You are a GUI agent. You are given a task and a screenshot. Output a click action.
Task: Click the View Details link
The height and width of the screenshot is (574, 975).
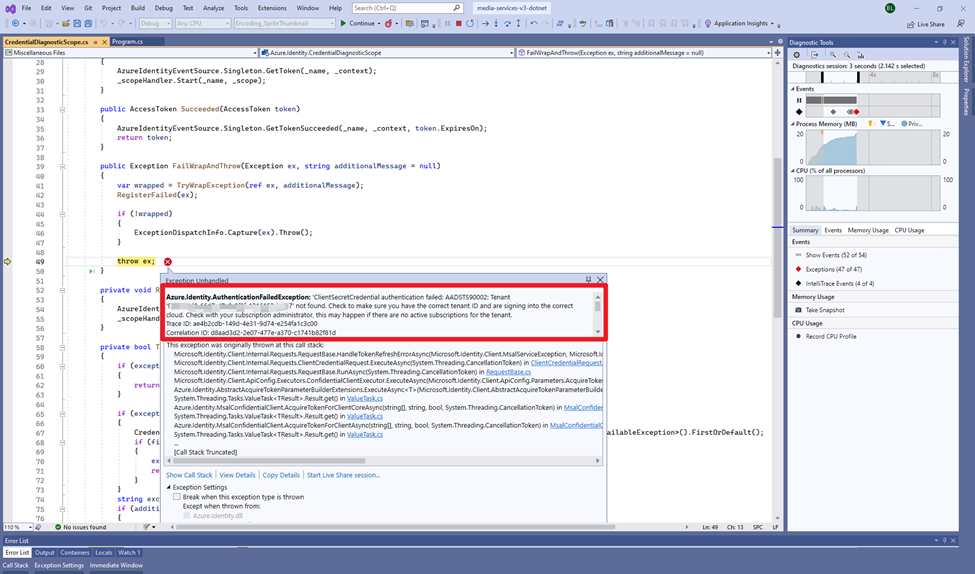[x=237, y=475]
